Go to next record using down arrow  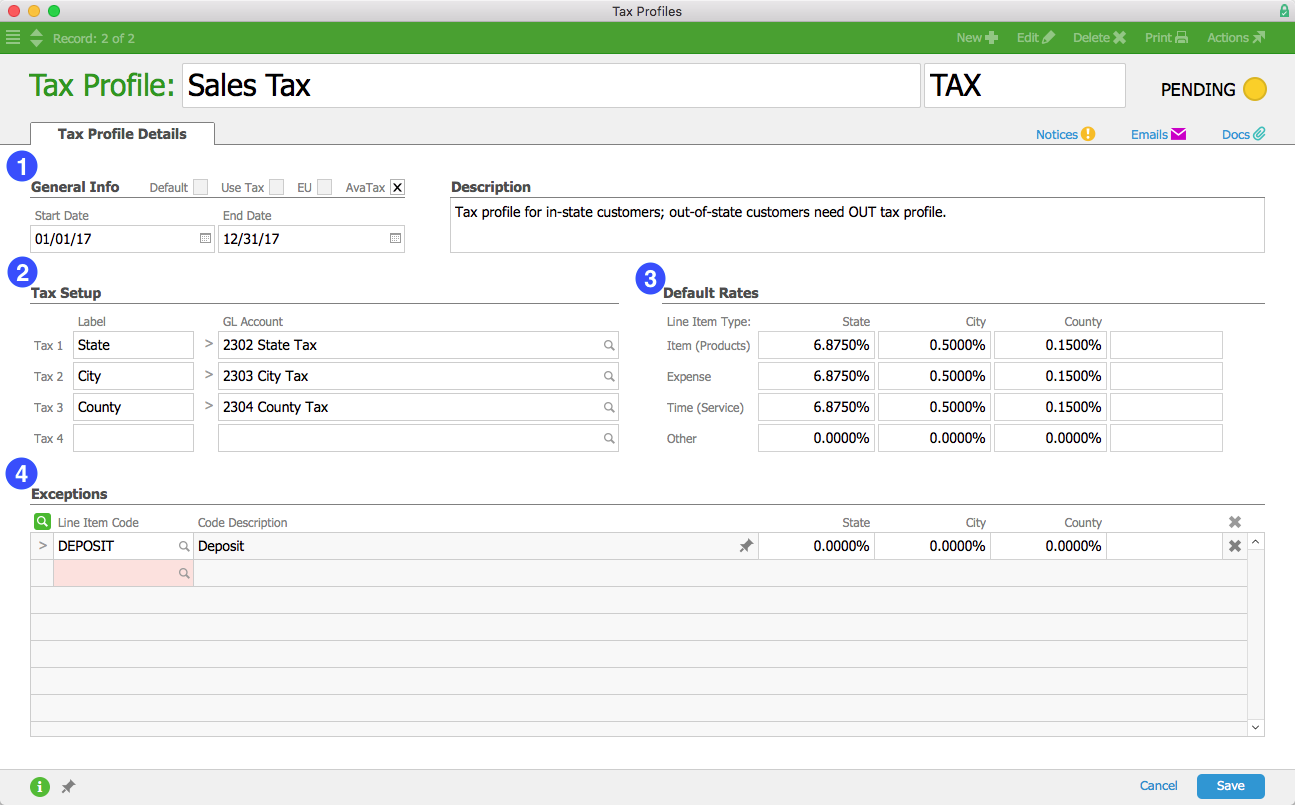[37, 44]
